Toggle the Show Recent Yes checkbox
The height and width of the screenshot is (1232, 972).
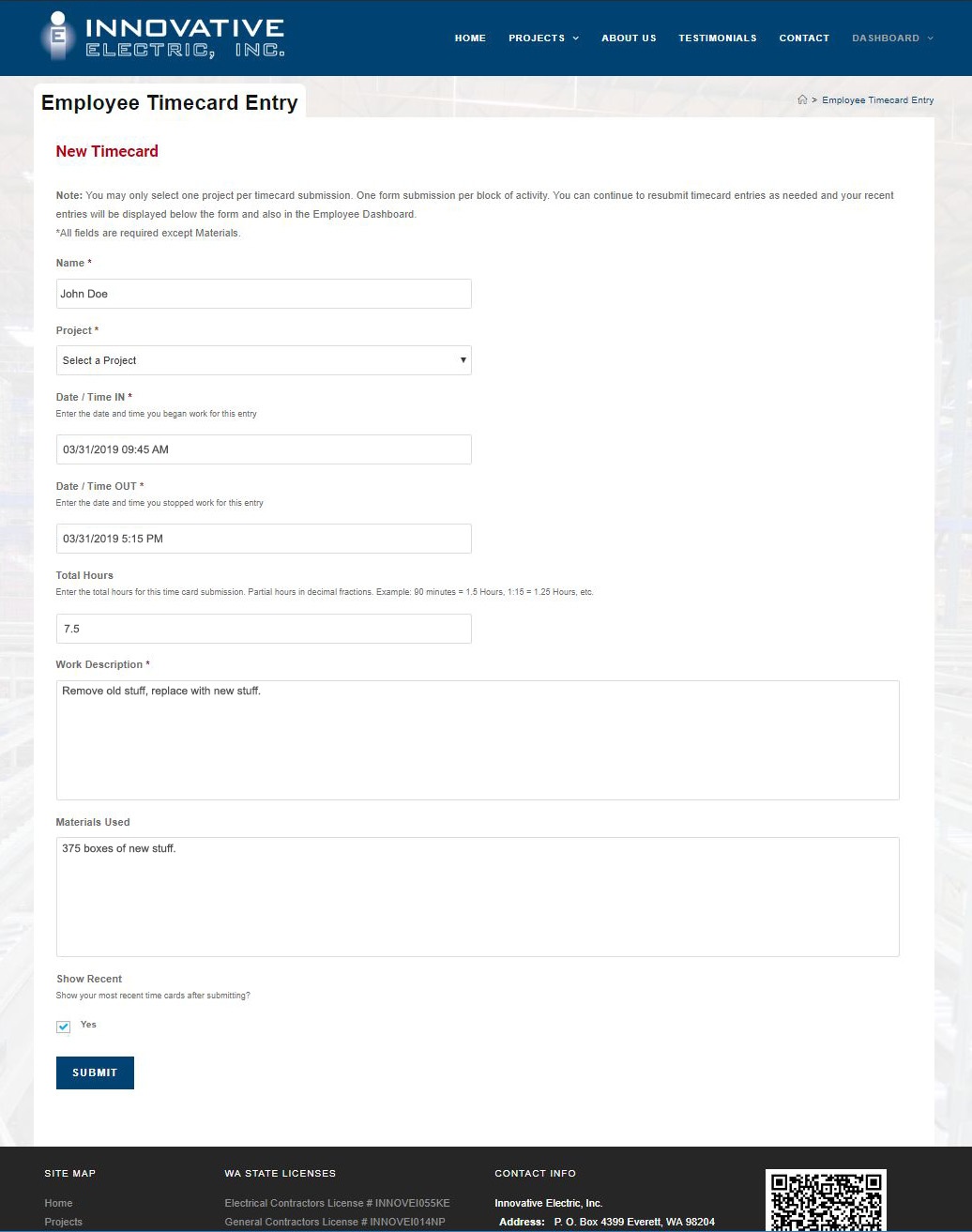pos(63,1027)
